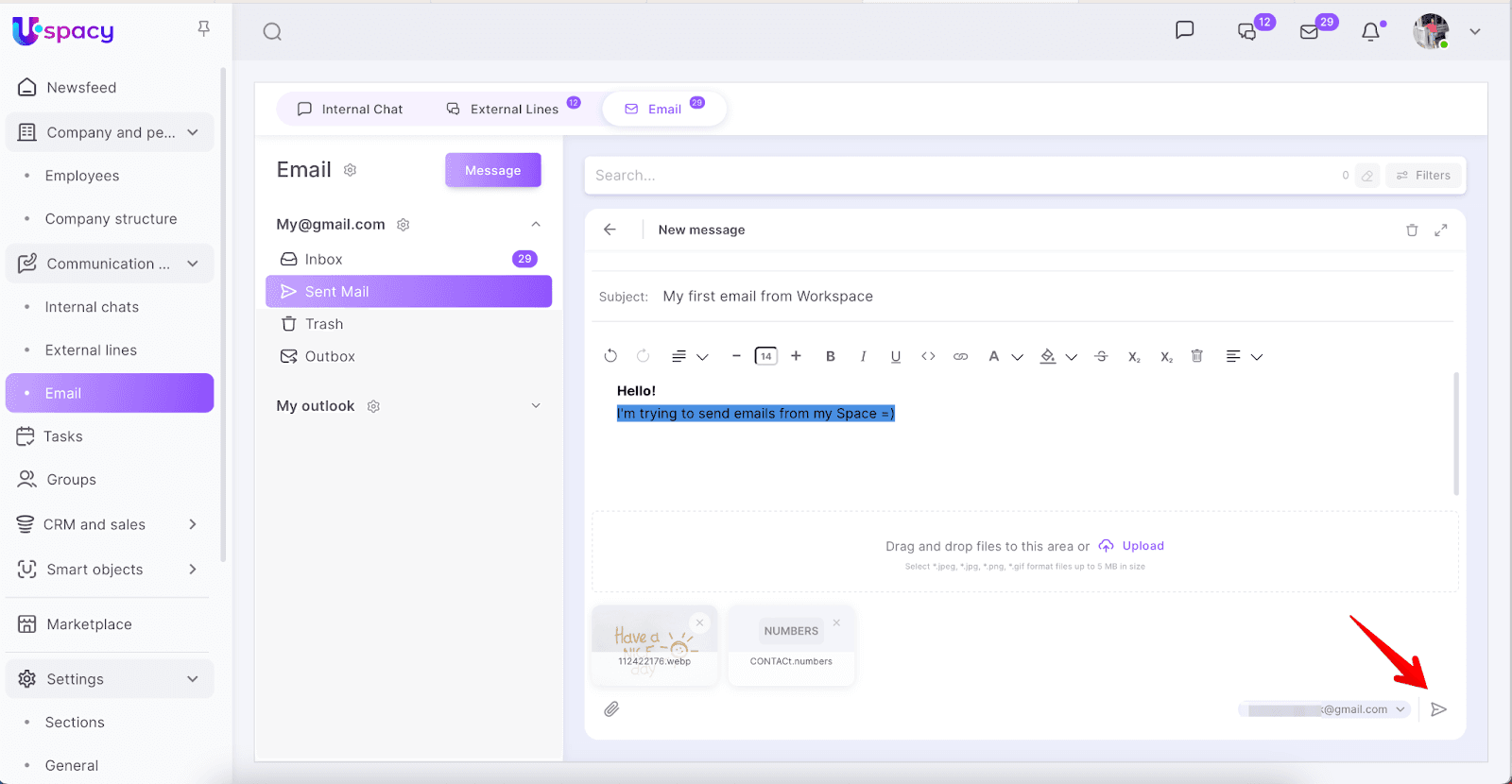The height and width of the screenshot is (784, 1512).
Task: Click the attachment paperclip icon
Action: coord(611,709)
